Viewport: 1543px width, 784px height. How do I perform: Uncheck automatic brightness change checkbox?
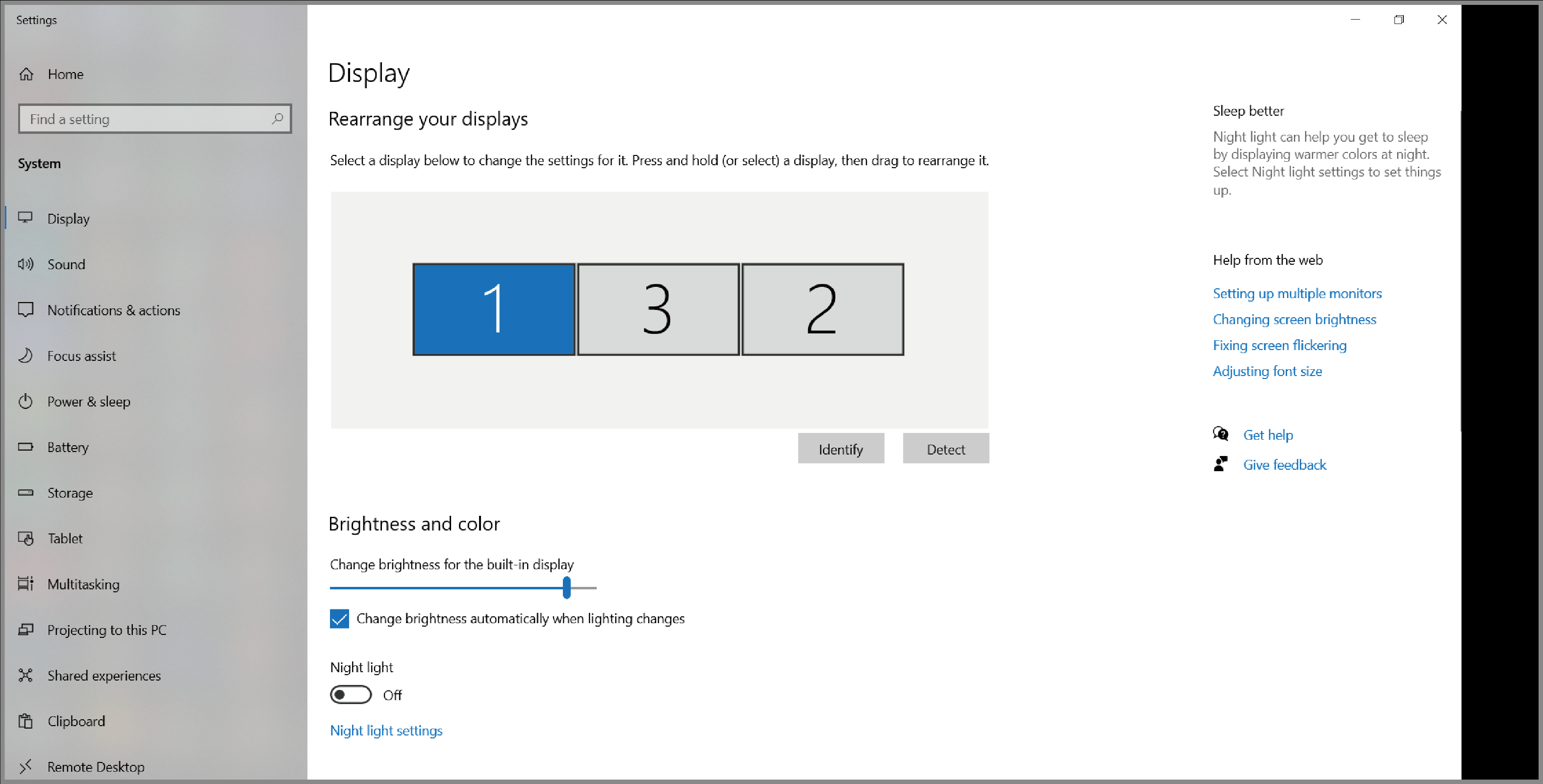(x=340, y=619)
